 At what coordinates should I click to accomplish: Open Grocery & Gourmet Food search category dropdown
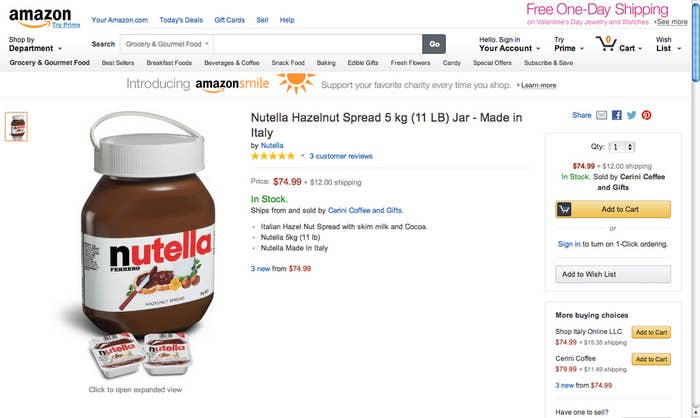[x=167, y=44]
